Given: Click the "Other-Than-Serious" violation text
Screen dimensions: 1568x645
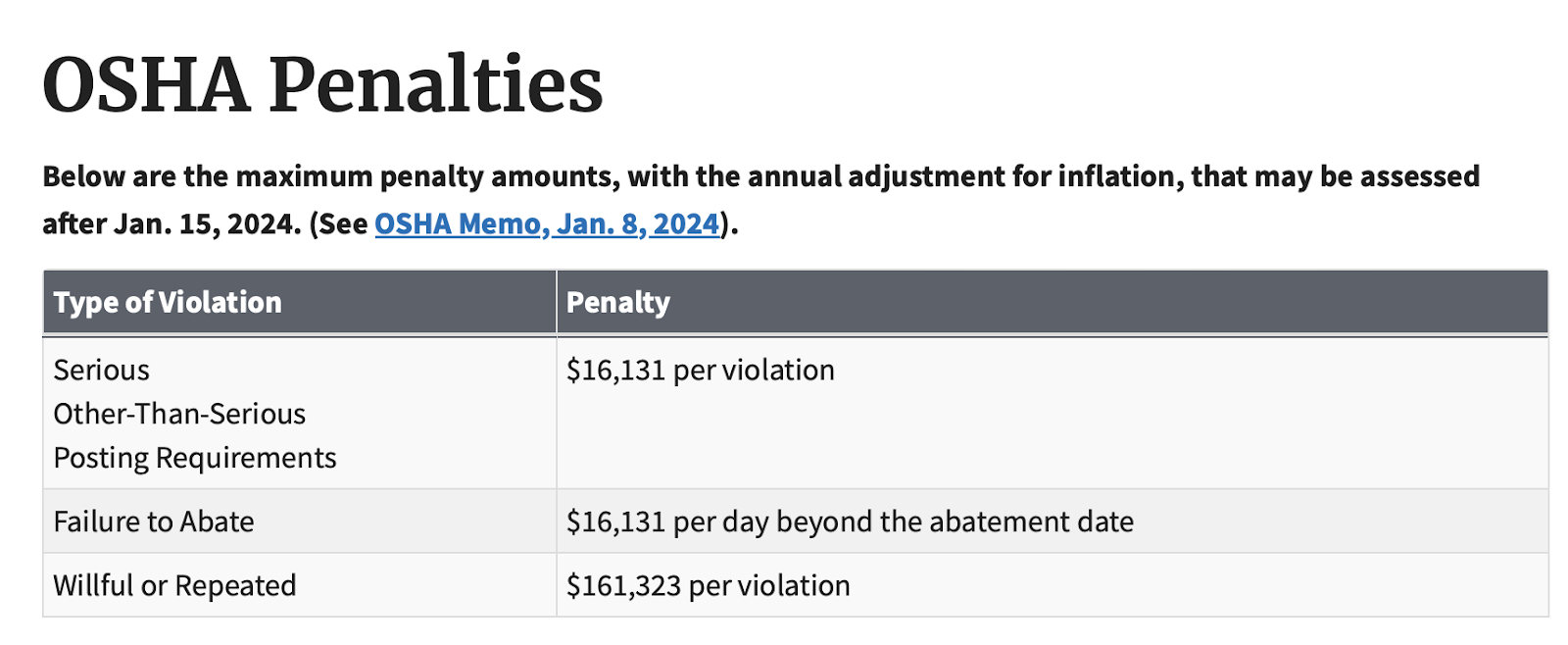Looking at the screenshot, I should [179, 415].
